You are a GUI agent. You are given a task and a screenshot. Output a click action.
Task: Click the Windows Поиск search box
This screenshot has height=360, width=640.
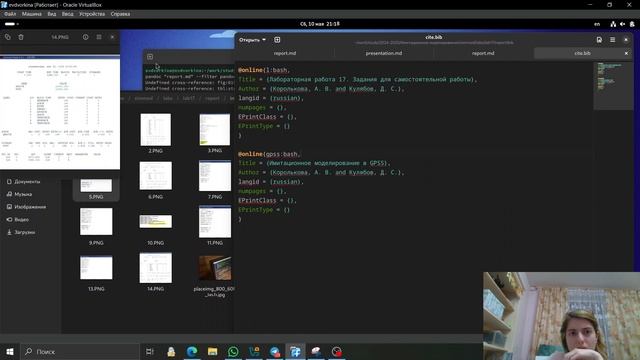80,351
